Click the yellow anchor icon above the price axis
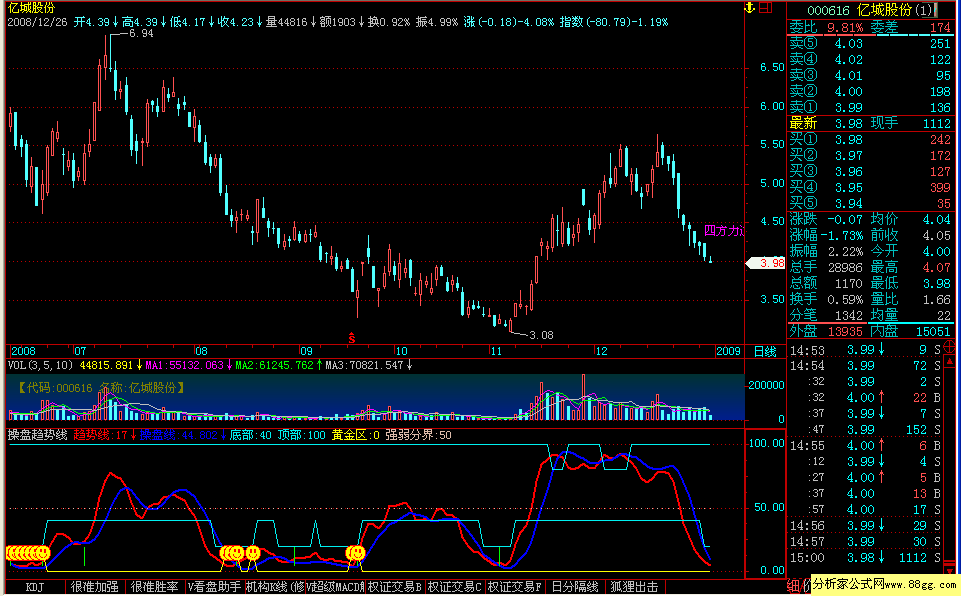The height and width of the screenshot is (596, 961). 749,8
